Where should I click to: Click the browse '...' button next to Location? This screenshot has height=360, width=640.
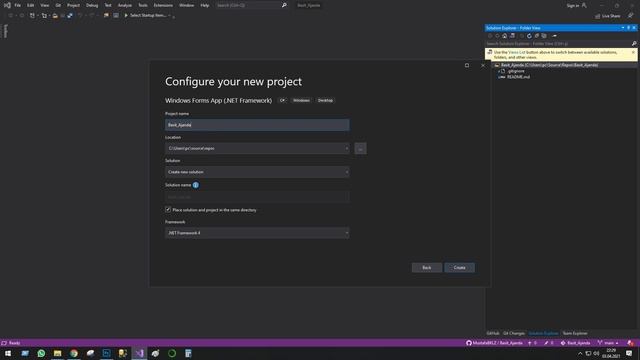pos(360,149)
